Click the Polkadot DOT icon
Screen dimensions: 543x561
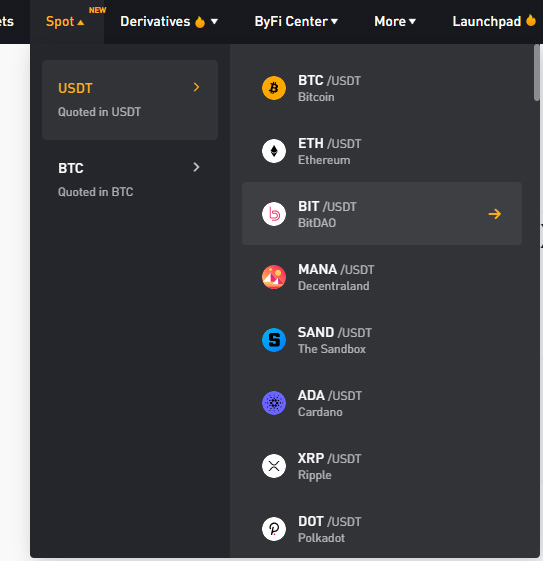pyautogui.click(x=274, y=529)
